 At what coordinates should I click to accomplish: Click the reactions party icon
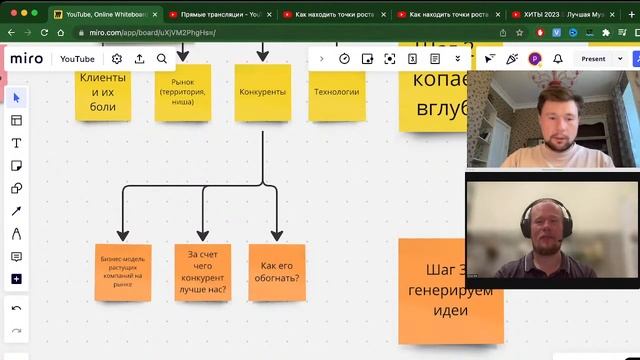(512, 59)
